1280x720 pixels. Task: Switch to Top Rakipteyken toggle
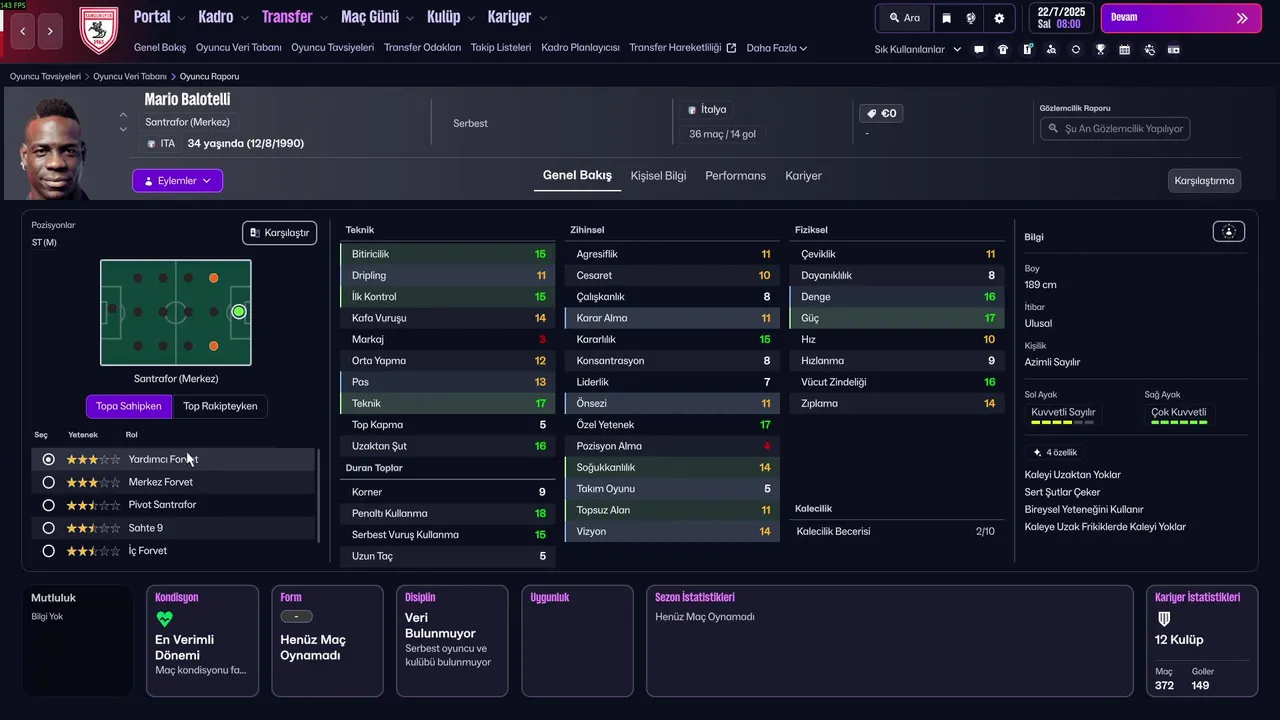(220, 406)
